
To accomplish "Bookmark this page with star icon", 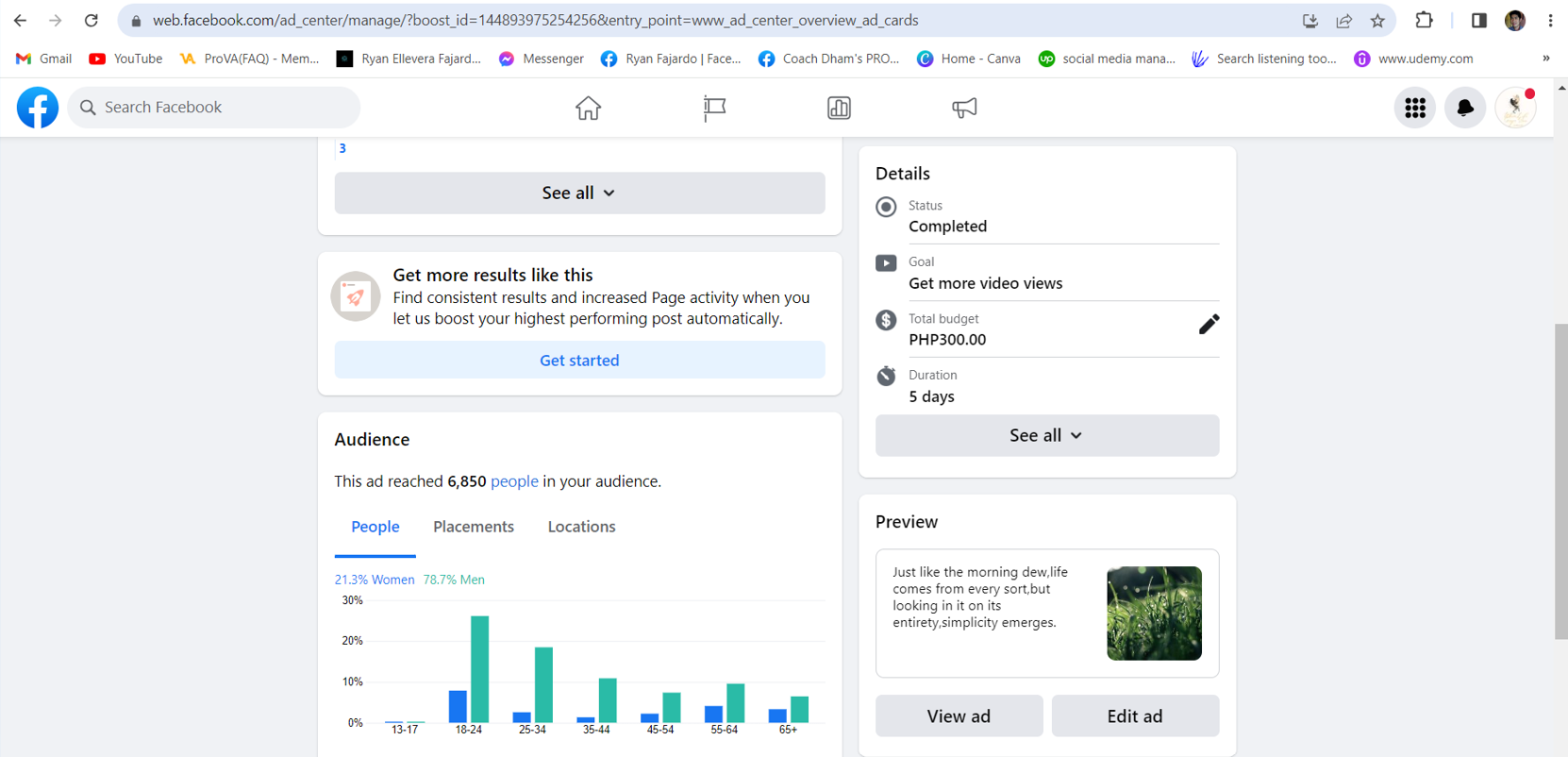I will [x=1377, y=21].
